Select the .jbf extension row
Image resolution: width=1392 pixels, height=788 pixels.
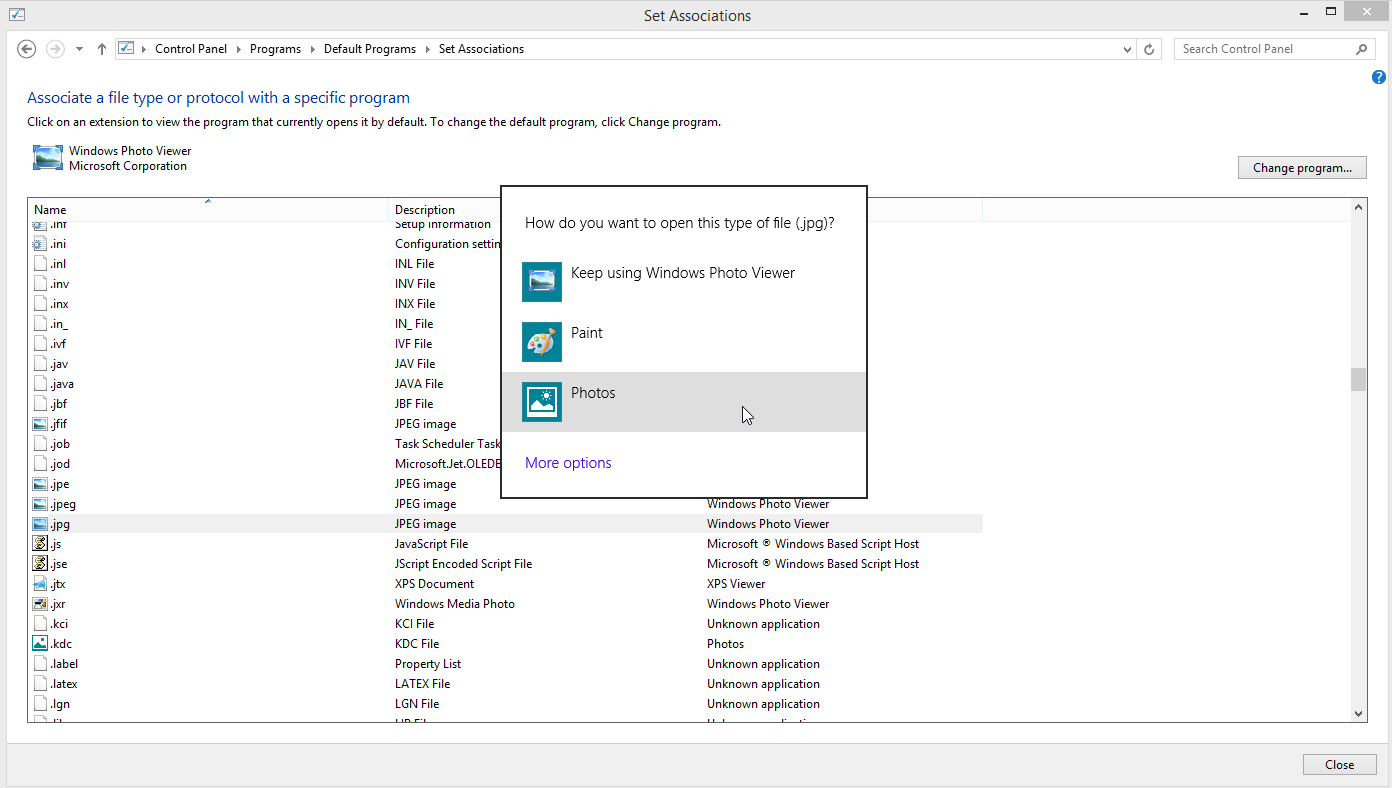click(x=505, y=404)
